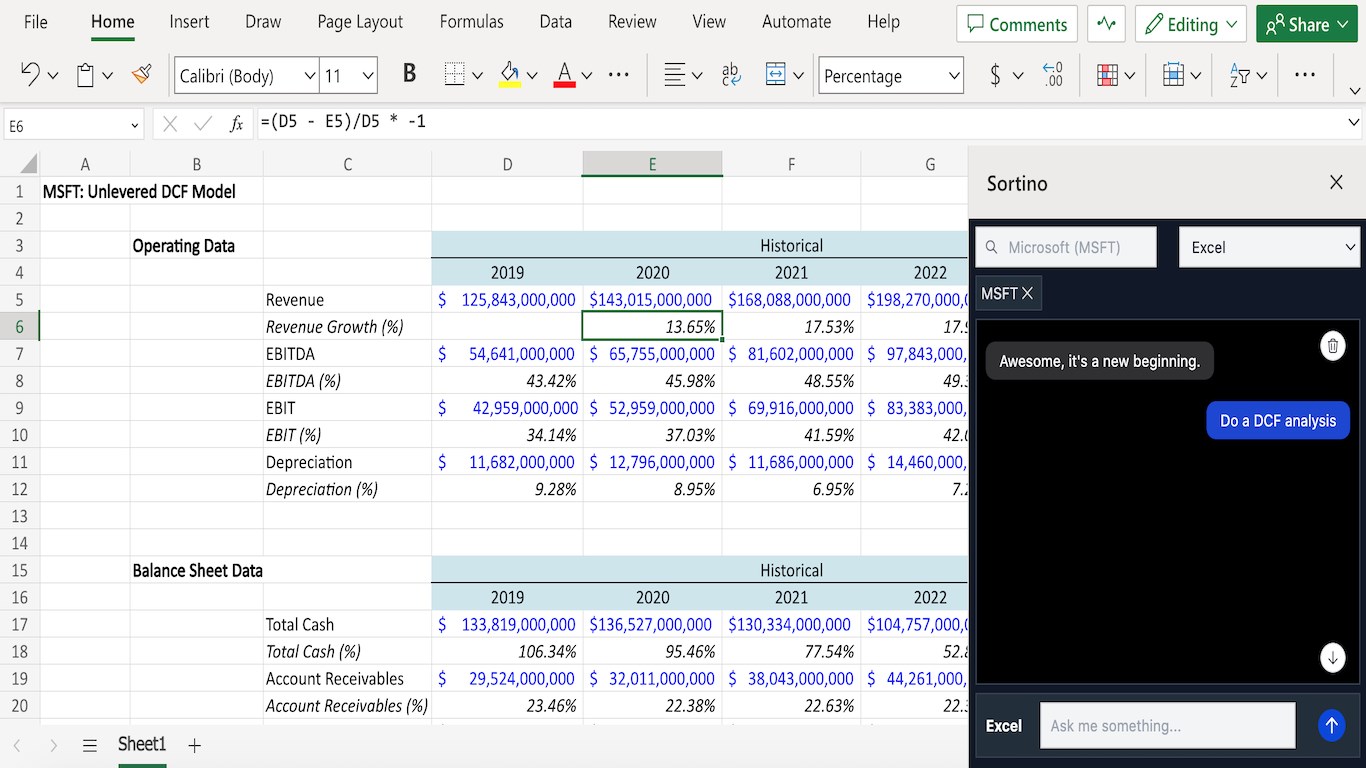Select cell with Revenue $125,843,000,000
Screen dimensions: 1366x768
pyautogui.click(x=507, y=299)
